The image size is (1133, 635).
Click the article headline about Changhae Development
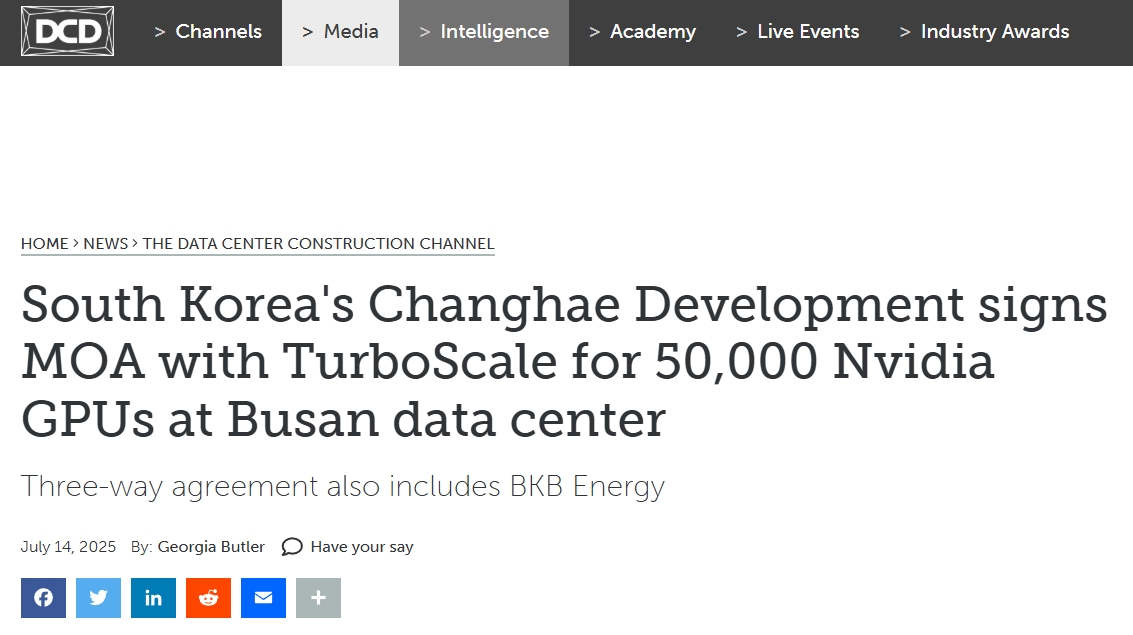tap(564, 361)
